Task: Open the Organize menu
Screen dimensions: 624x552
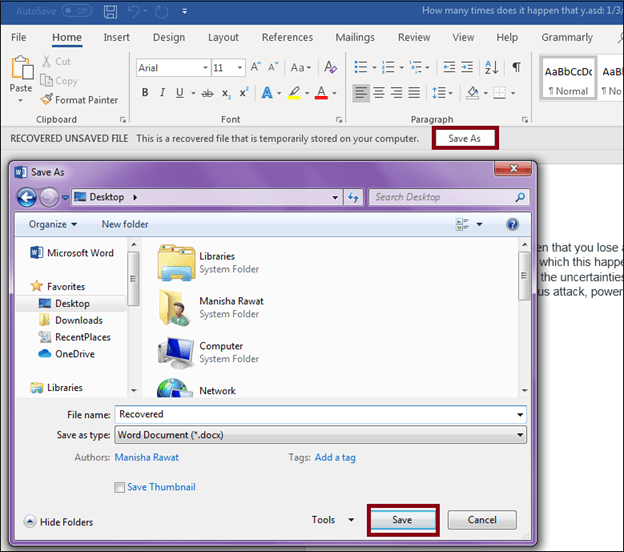Action: pyautogui.click(x=53, y=224)
